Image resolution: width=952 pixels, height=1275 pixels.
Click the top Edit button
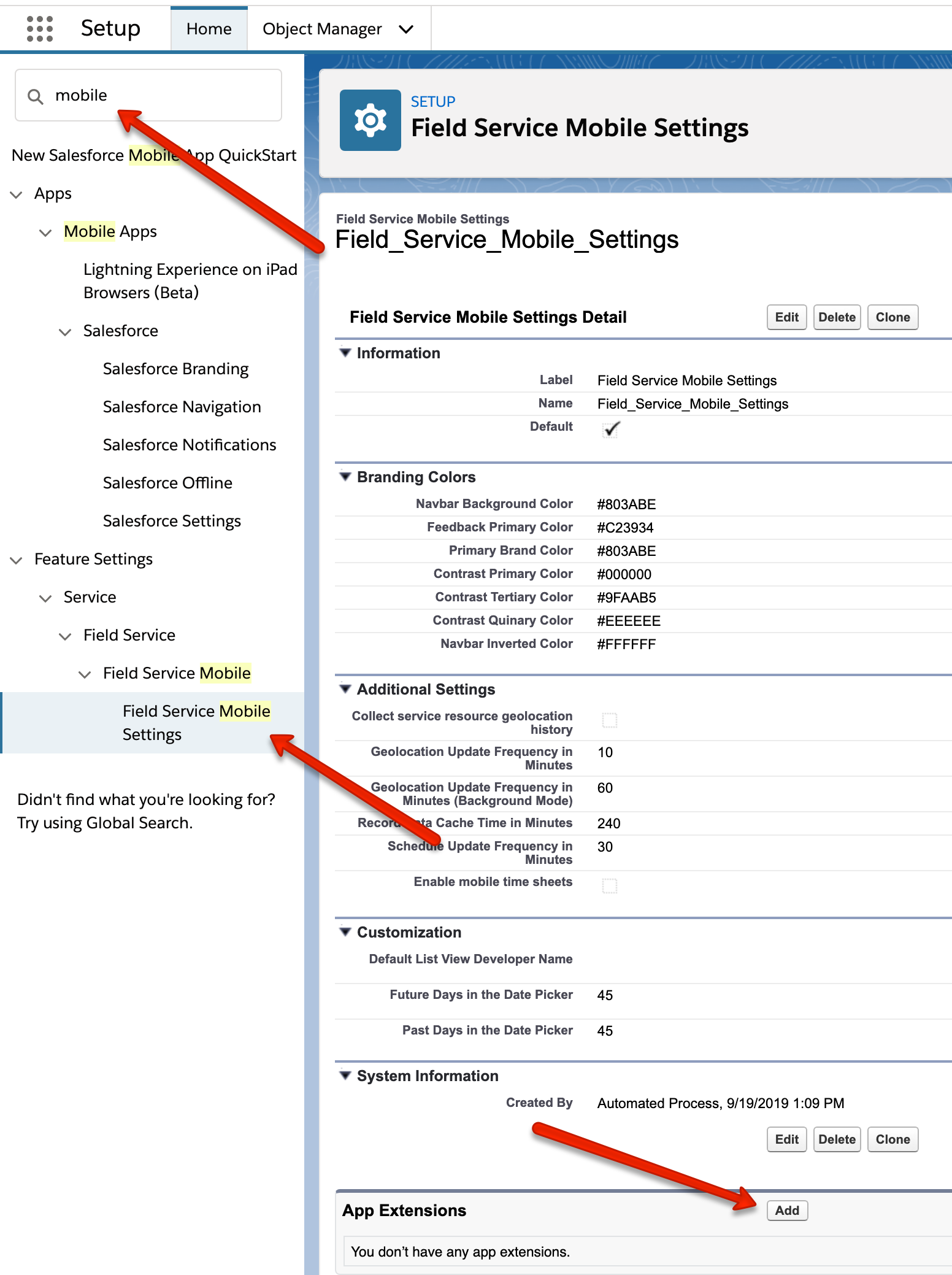pos(786,317)
